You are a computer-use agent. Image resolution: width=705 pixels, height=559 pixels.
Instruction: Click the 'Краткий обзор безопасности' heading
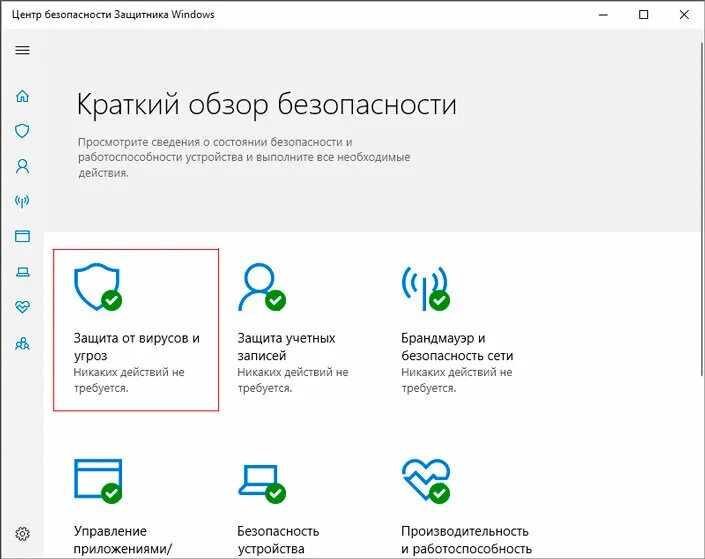(x=267, y=104)
